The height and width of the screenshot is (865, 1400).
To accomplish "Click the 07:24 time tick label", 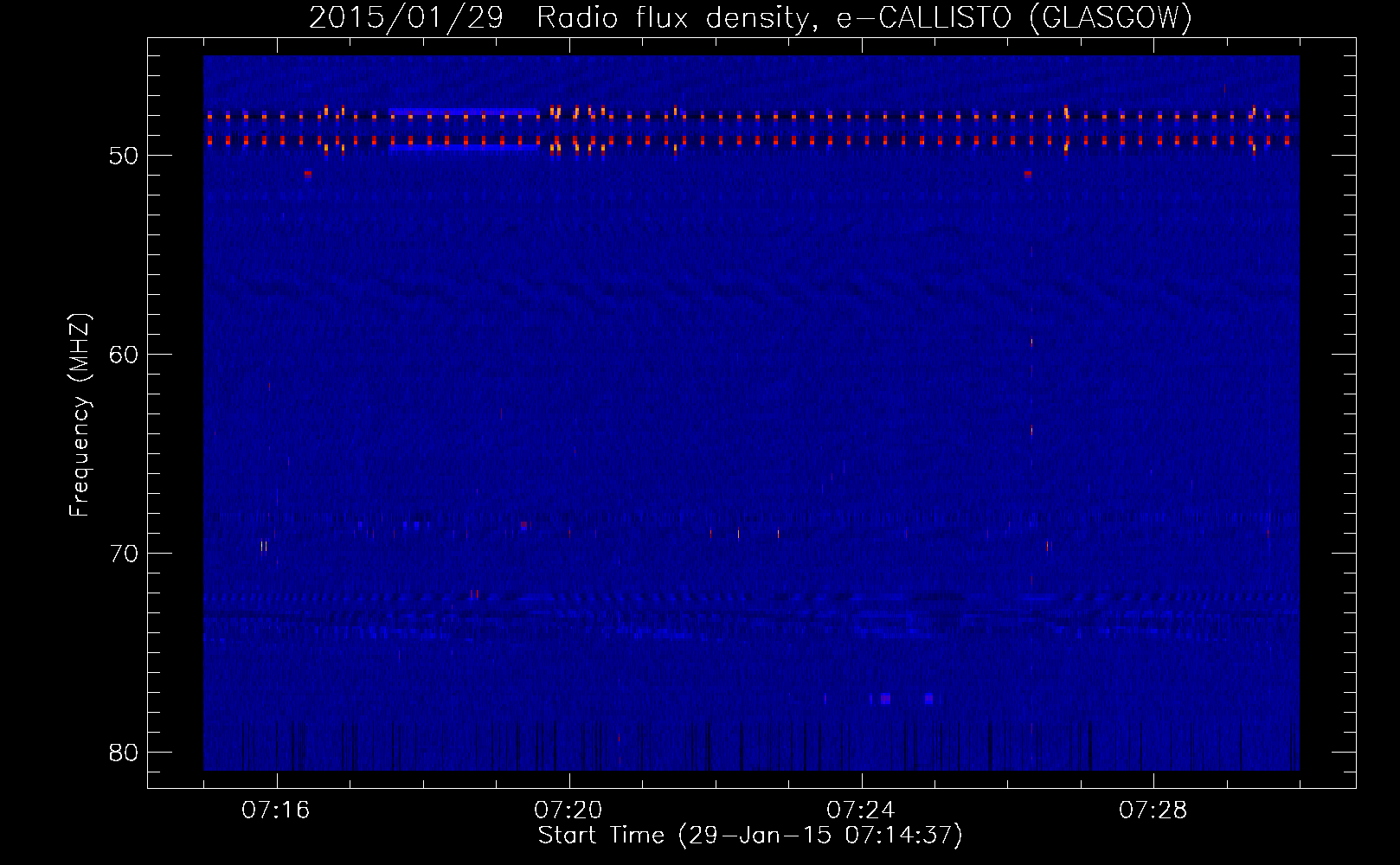I will point(861,811).
